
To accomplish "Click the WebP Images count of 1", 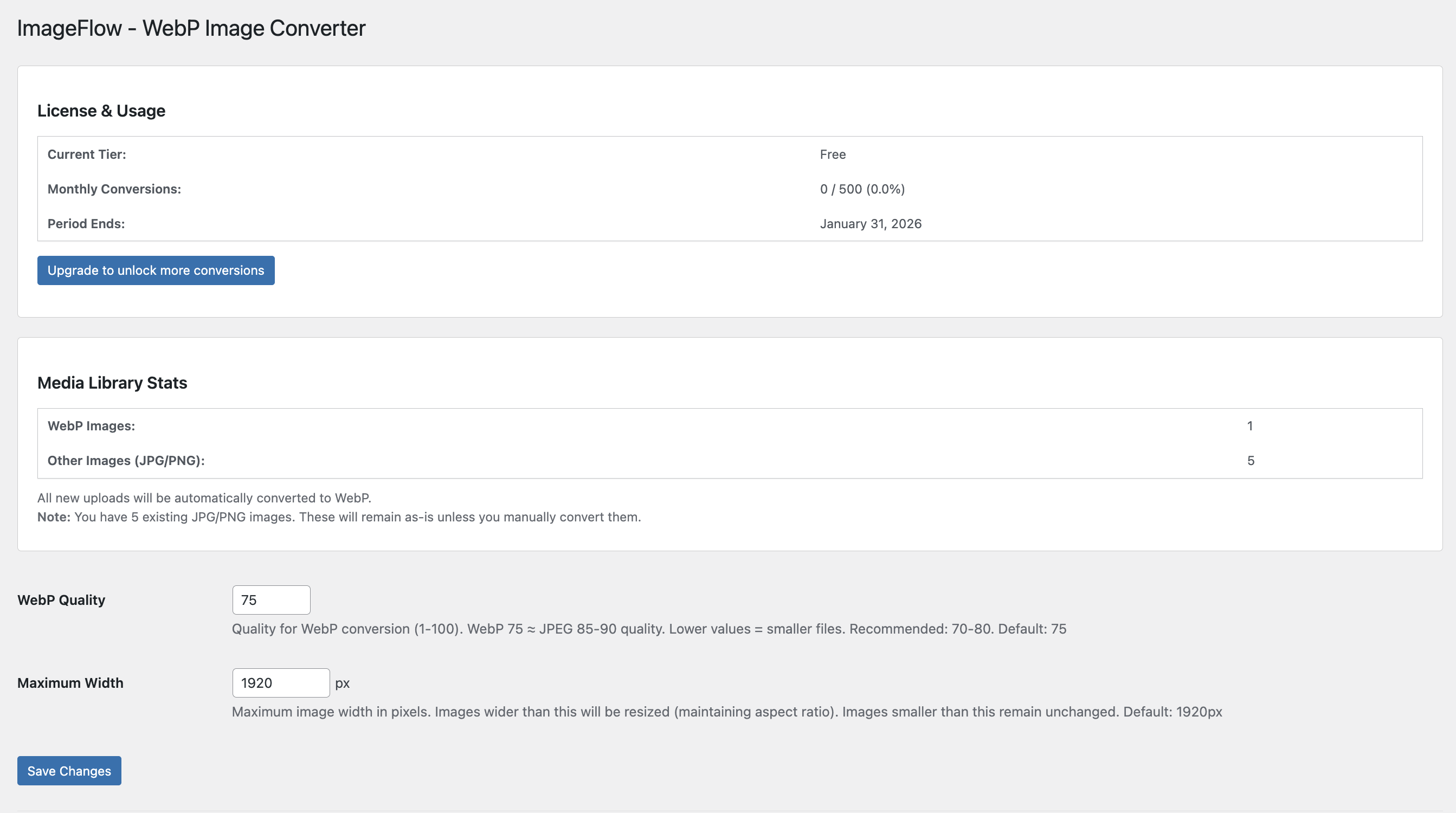I will pos(1249,425).
